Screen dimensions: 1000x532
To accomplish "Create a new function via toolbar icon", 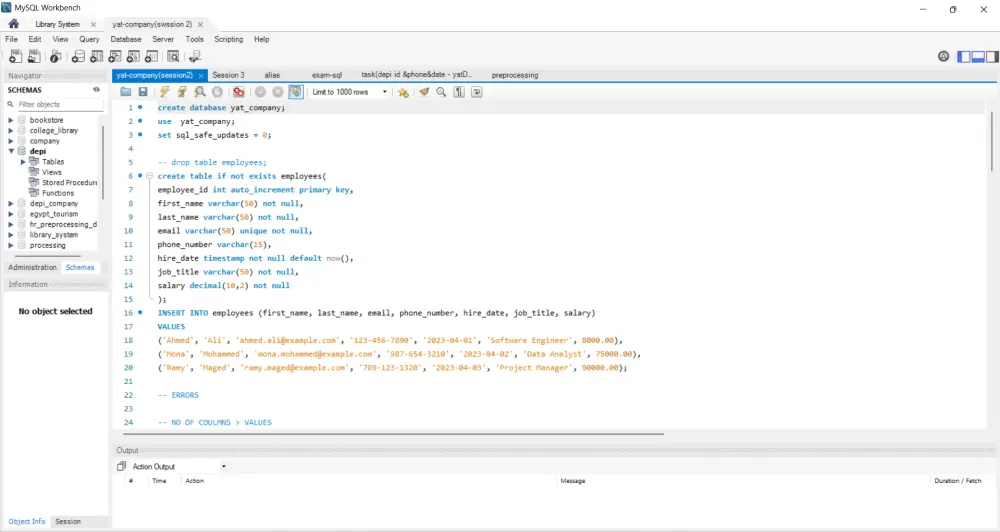I will click(x=152, y=57).
